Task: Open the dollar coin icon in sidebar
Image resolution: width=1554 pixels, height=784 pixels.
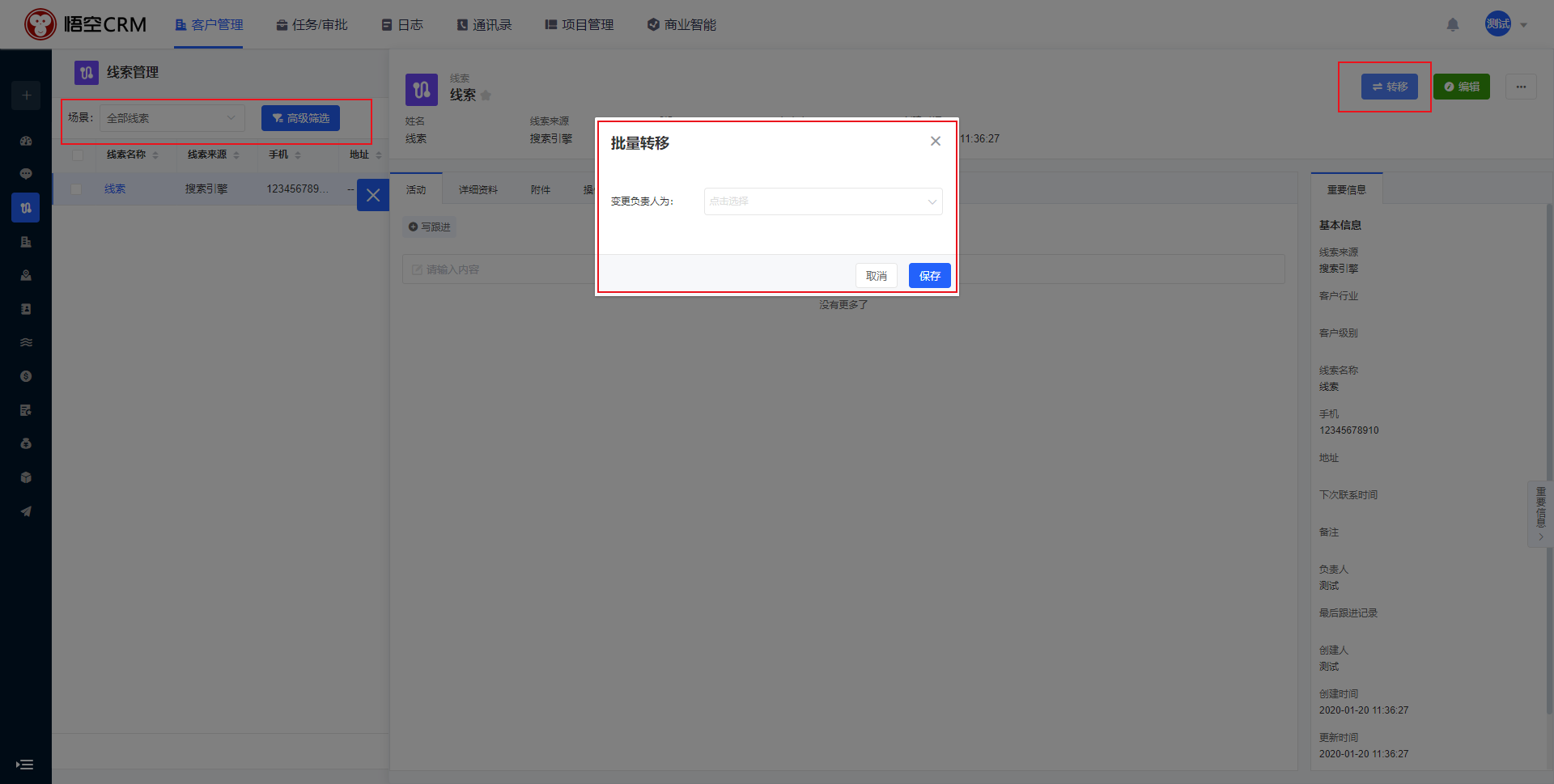Action: [26, 376]
